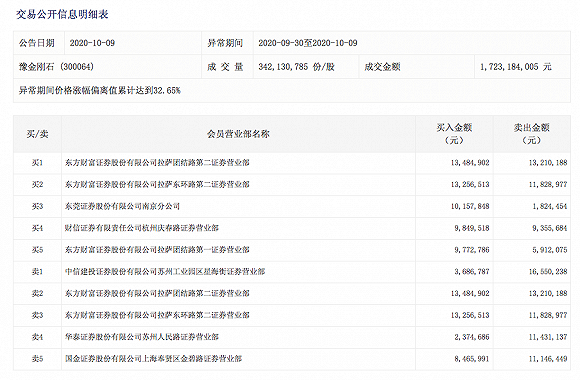Screen dimensions: 580x380
Task: Click buy amount 9,849,518
Action: tap(472, 228)
